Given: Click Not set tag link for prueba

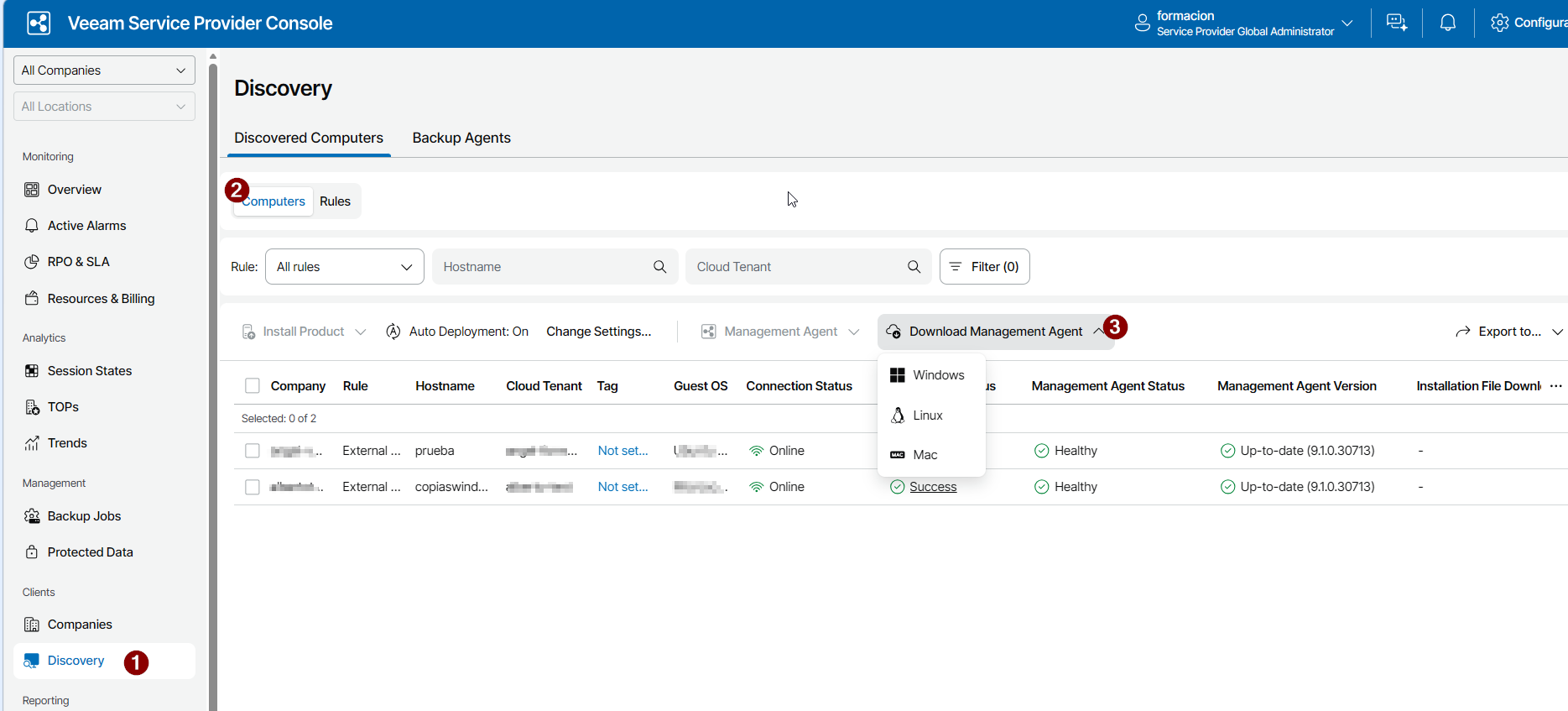Looking at the screenshot, I should 623,451.
